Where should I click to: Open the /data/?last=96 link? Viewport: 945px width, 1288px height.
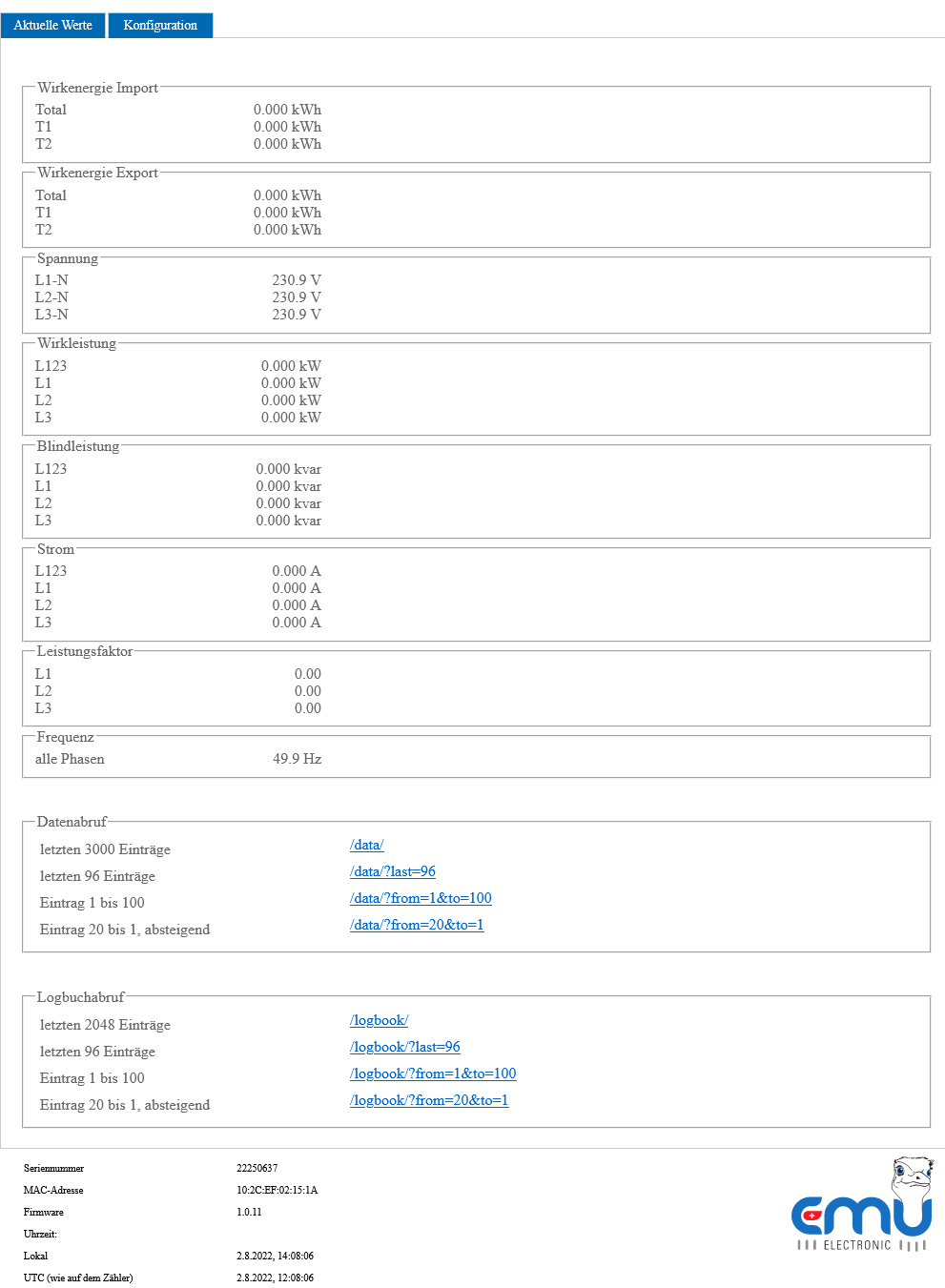392,871
